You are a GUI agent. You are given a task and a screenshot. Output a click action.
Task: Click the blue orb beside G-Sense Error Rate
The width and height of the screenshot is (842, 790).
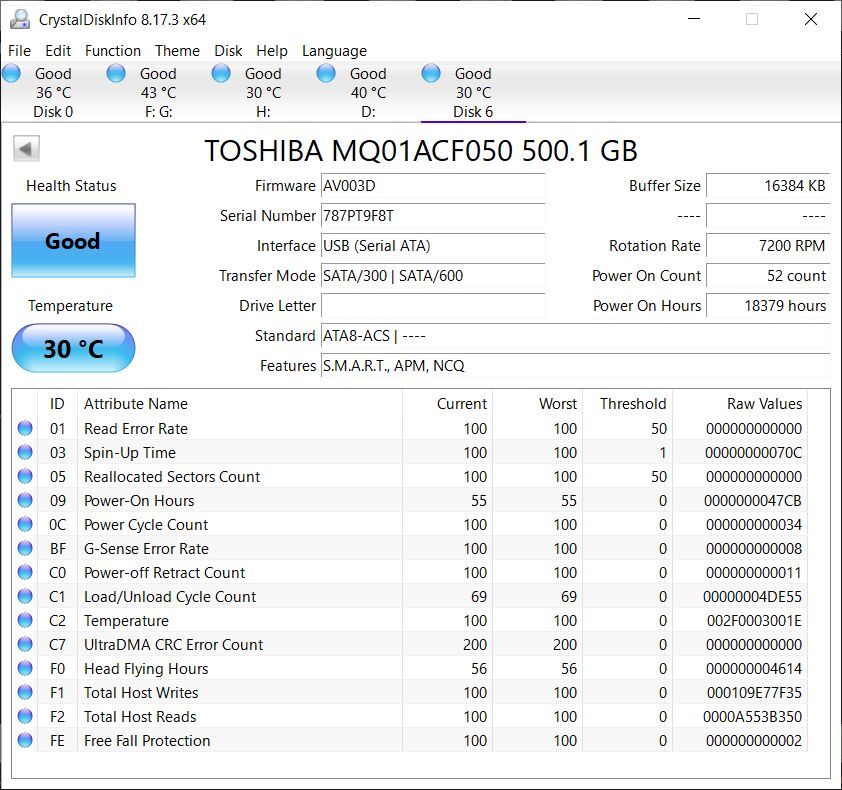click(25, 548)
